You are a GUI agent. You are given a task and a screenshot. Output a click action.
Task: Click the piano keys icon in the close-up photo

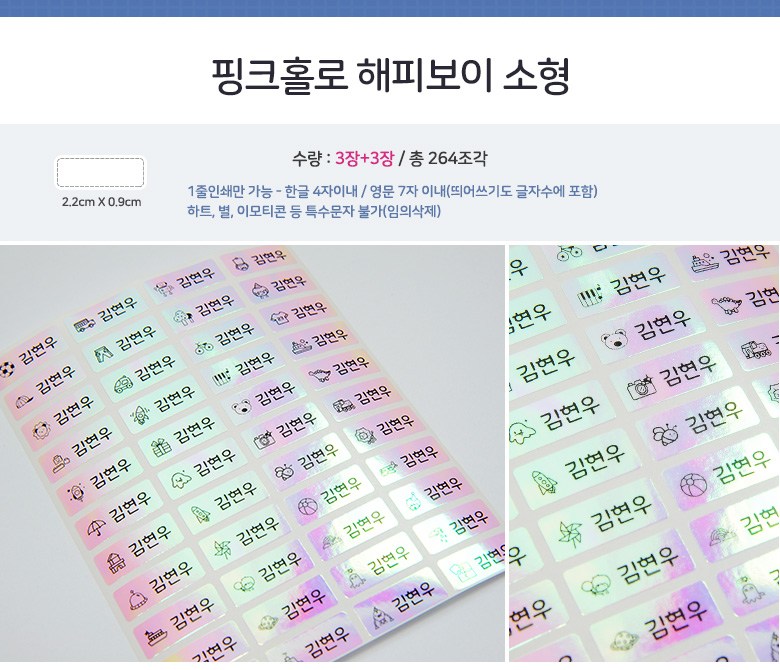point(590,297)
